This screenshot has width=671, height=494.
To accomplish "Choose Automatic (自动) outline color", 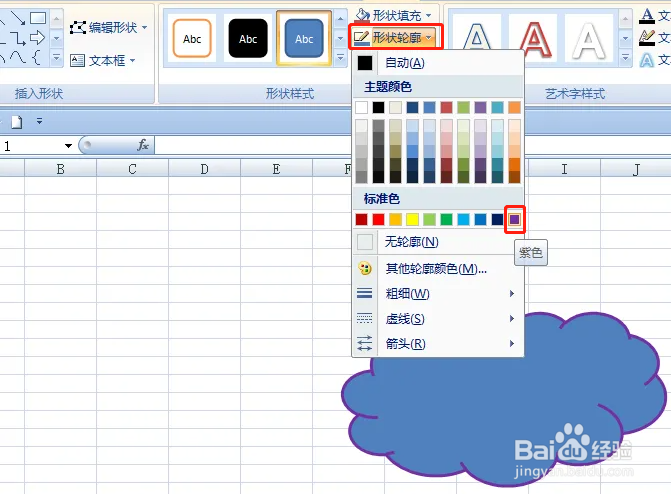I will click(438, 63).
